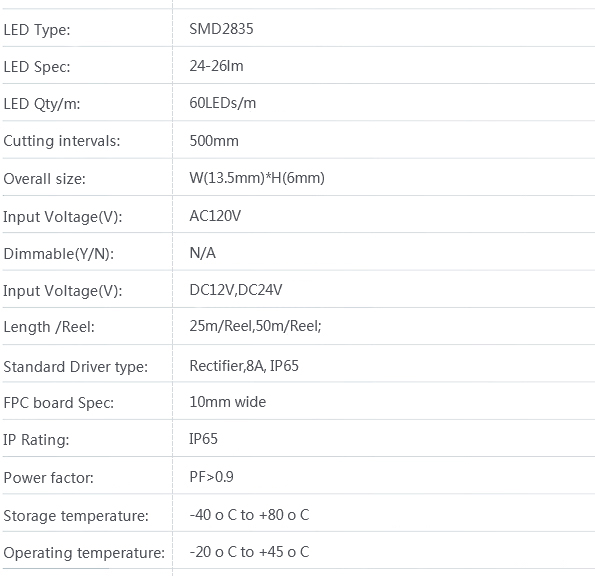
Task: Click the 10mm wide FPC value
Action: [228, 402]
